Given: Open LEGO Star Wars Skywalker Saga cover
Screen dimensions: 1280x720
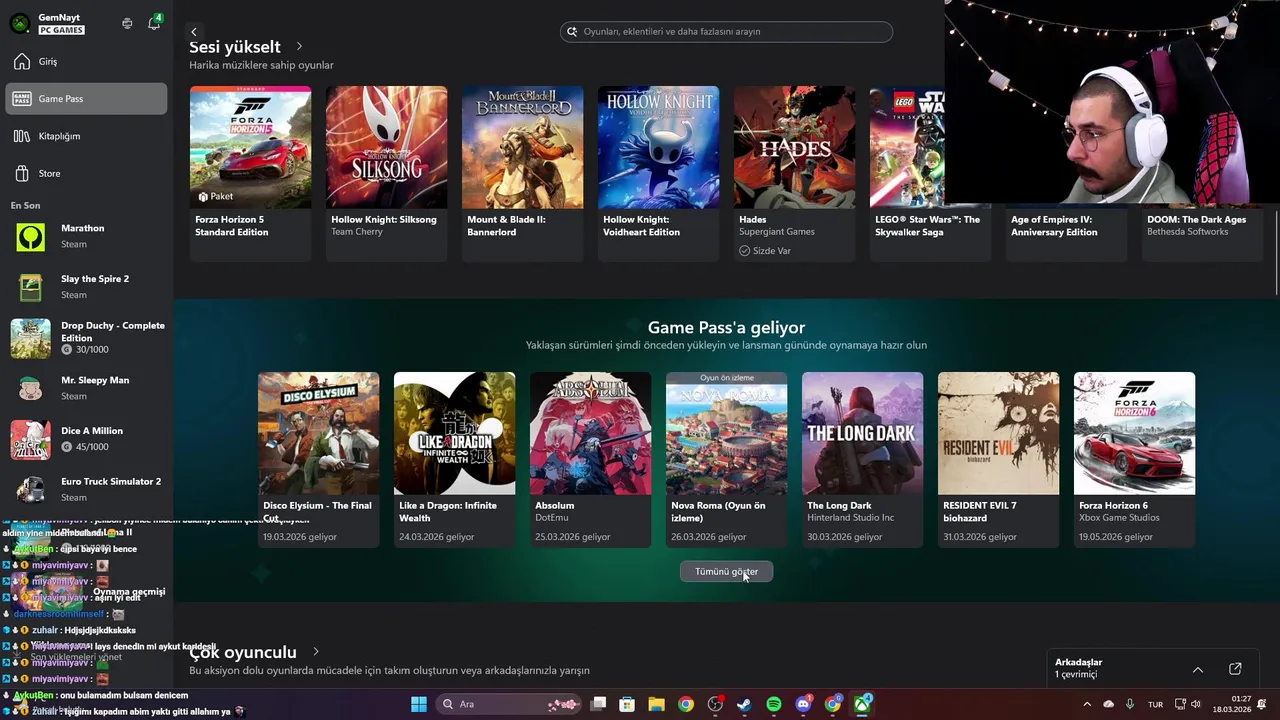Looking at the screenshot, I should click(x=907, y=147).
